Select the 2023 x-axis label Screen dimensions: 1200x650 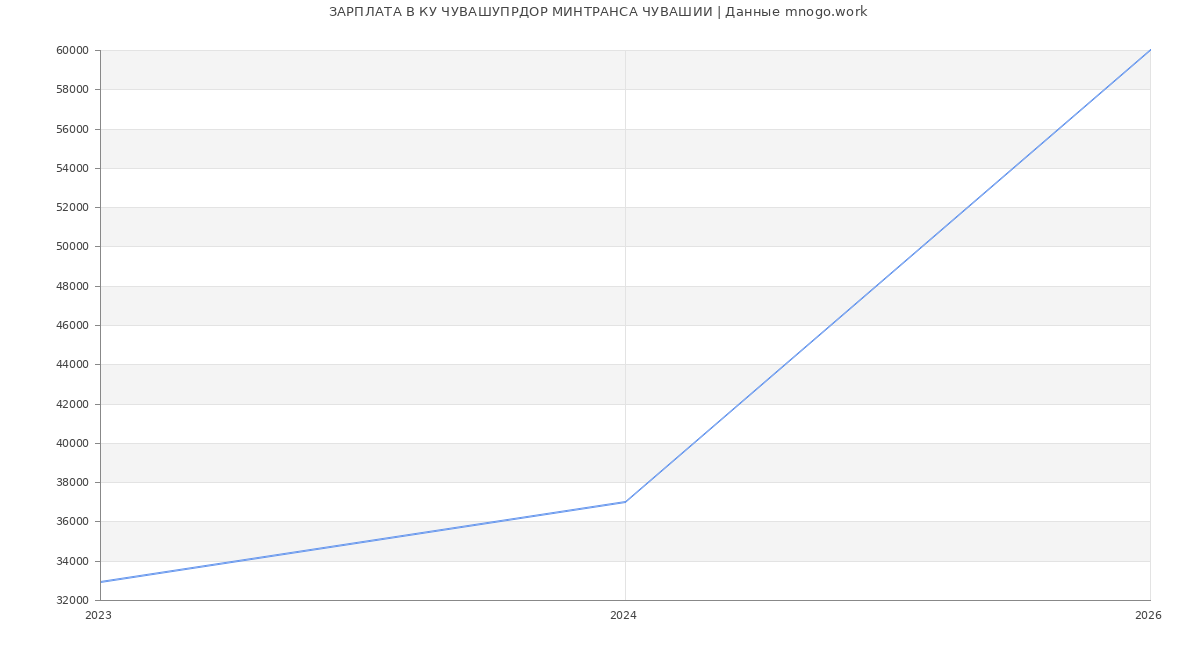pyautogui.click(x=98, y=616)
